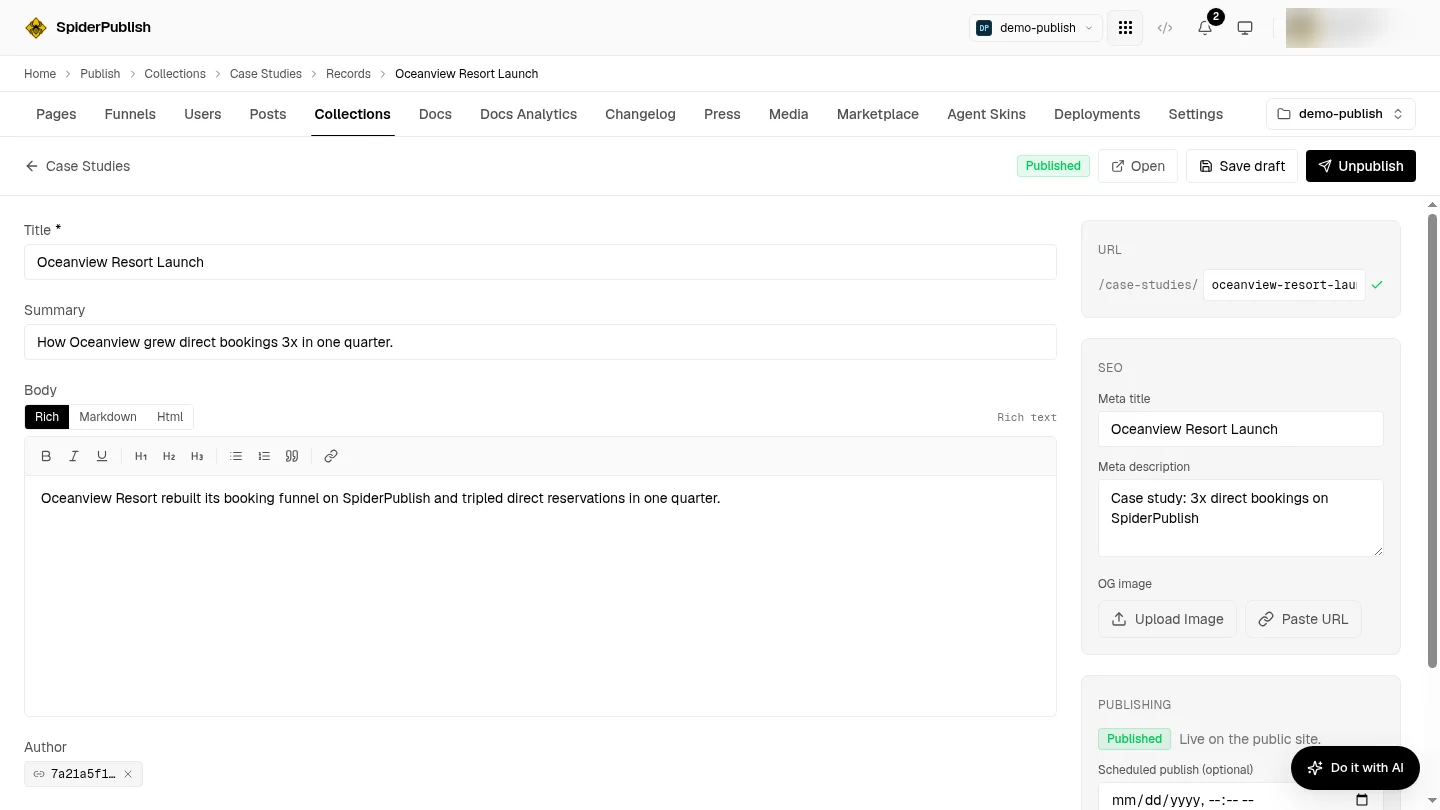Open the Docs Analytics tab
The width and height of the screenshot is (1440, 810).
coord(528,114)
